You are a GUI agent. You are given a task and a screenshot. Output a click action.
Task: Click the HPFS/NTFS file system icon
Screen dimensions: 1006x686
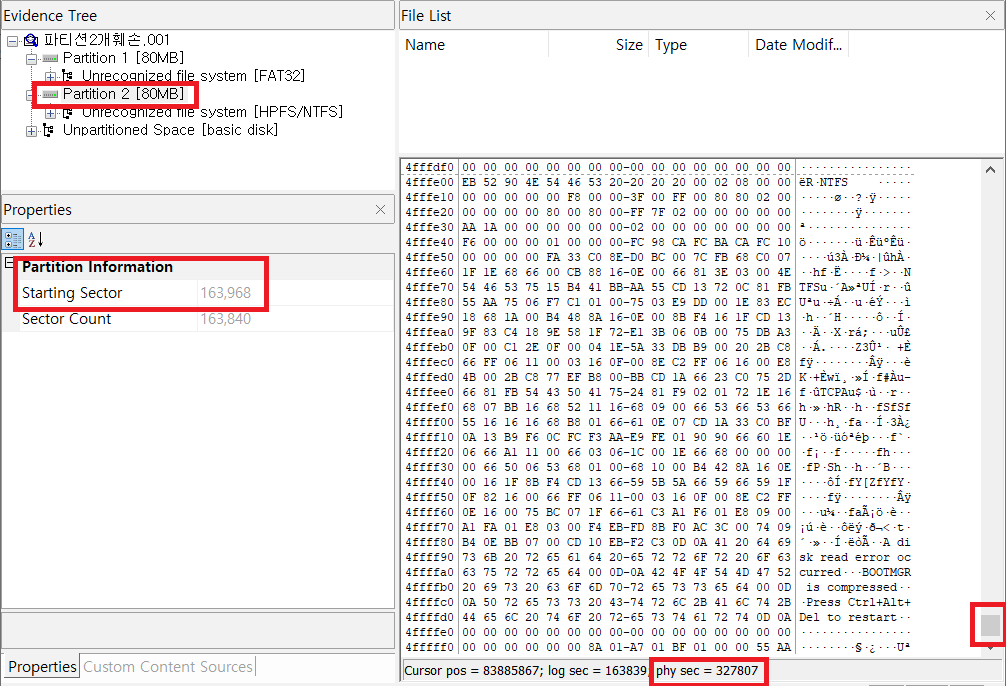68,112
